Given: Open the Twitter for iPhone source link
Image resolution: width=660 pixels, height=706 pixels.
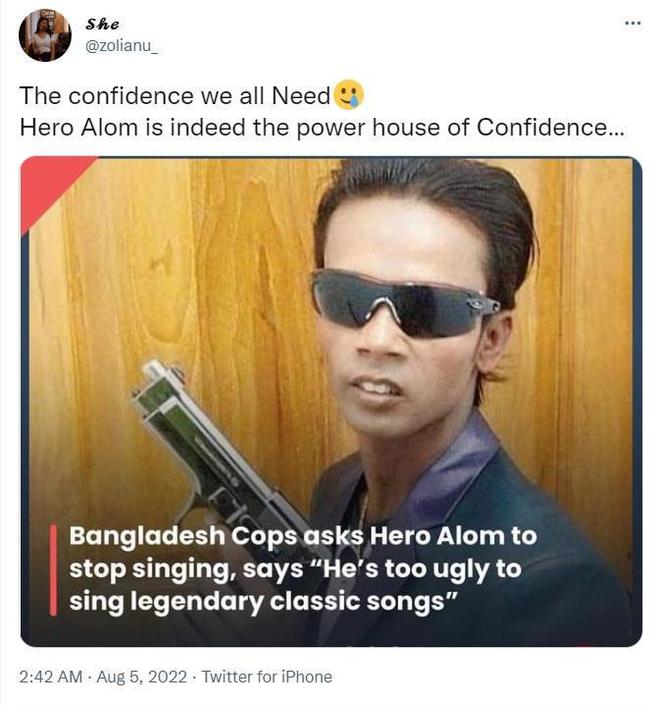Looking at the screenshot, I should pyautogui.click(x=267, y=677).
